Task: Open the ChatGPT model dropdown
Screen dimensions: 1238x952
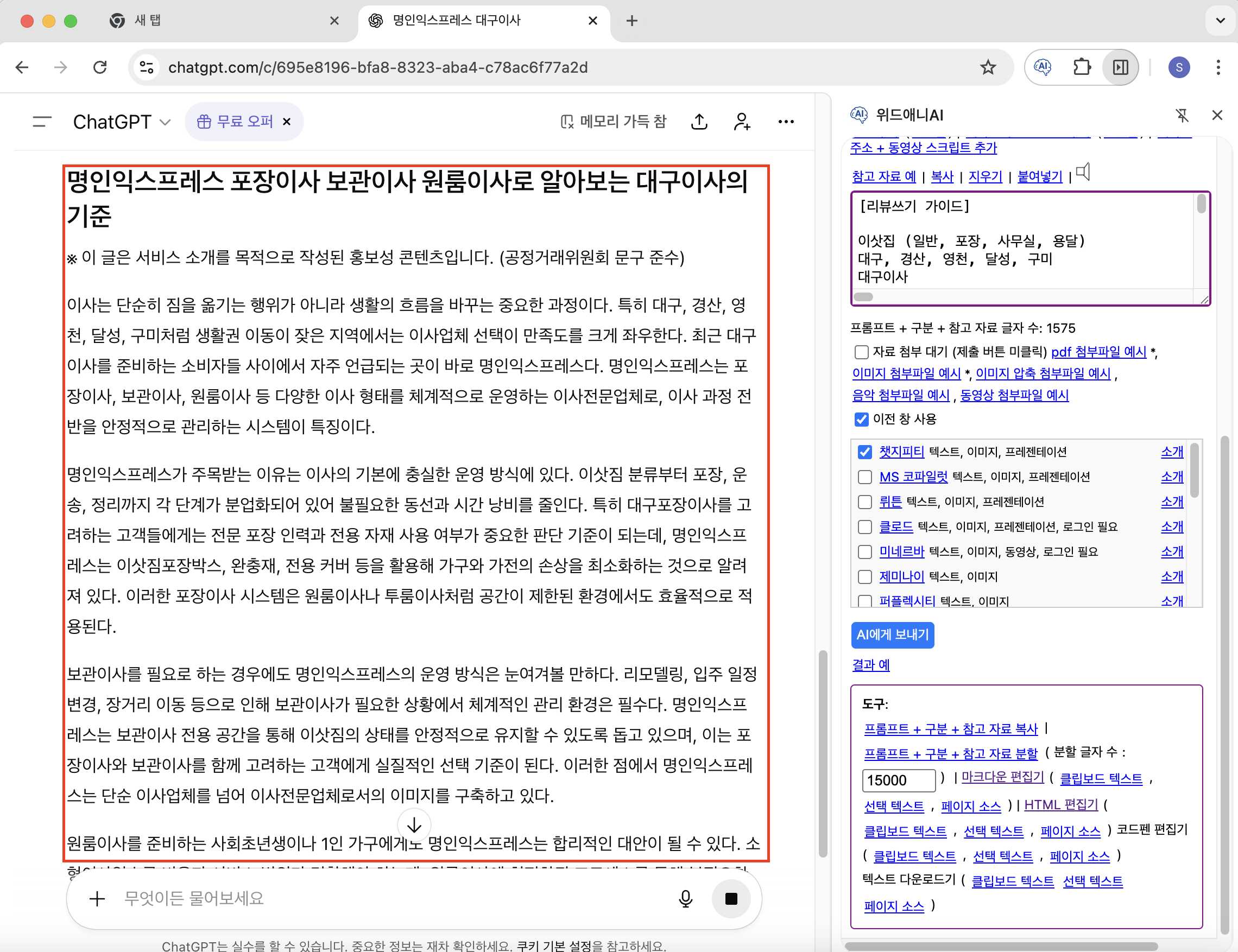Action: (121, 121)
